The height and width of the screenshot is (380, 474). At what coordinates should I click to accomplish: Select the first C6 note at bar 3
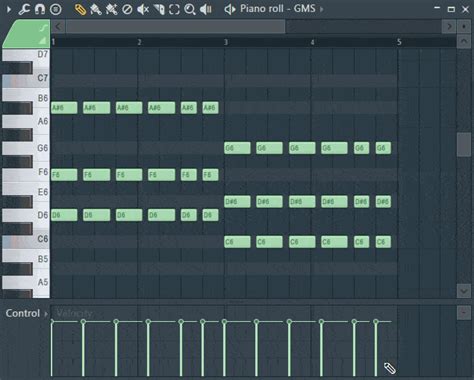point(237,242)
